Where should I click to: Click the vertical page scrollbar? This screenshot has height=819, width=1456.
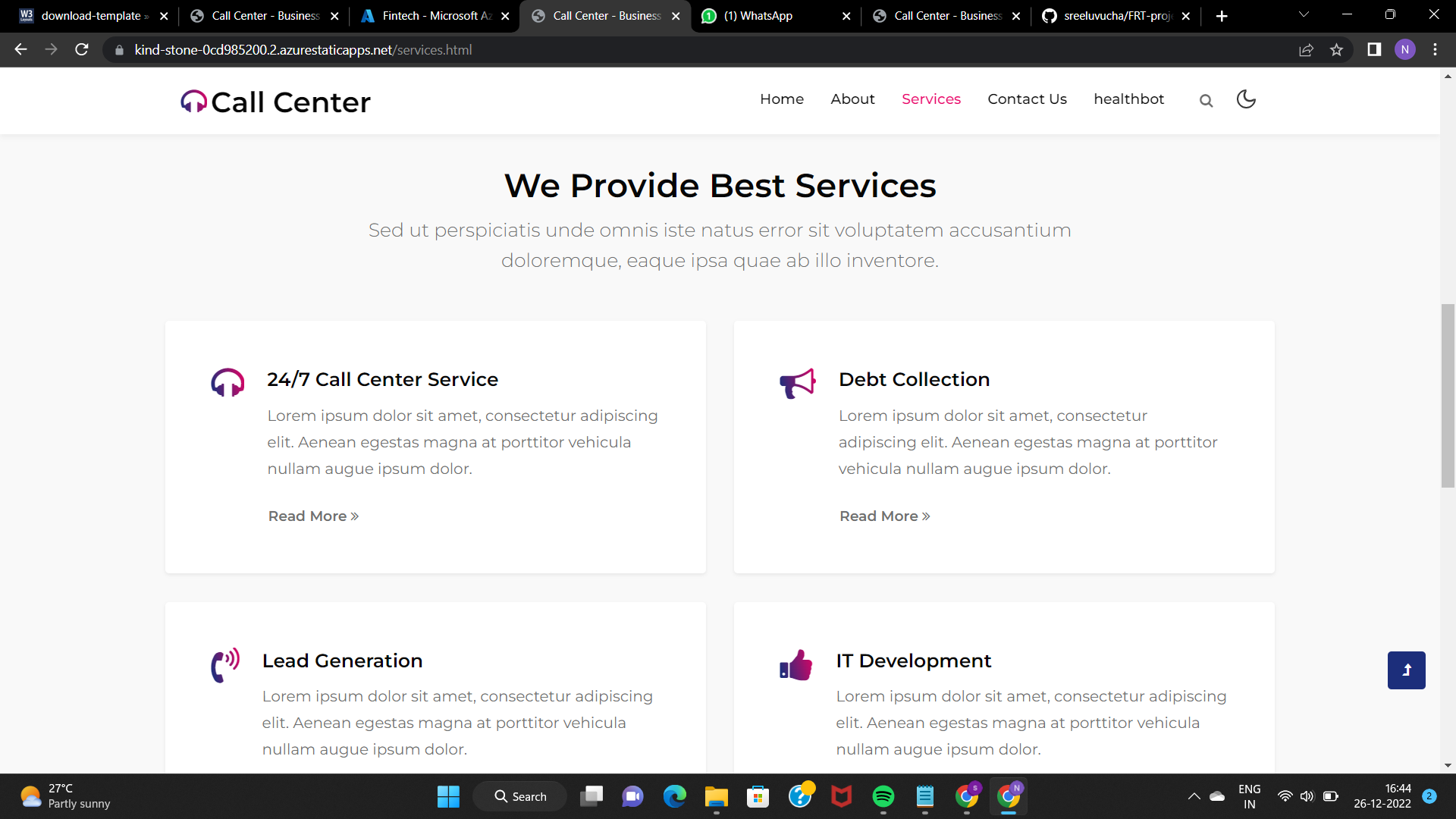(x=1447, y=394)
